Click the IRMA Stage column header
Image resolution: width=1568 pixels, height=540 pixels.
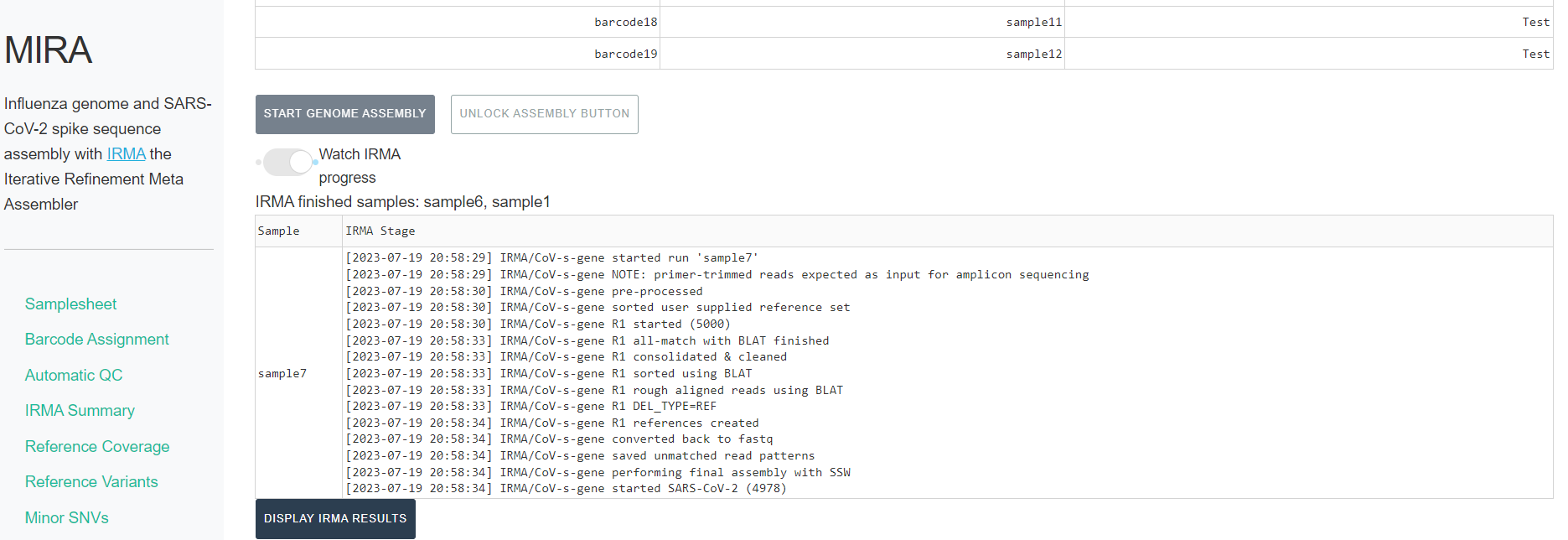(380, 231)
